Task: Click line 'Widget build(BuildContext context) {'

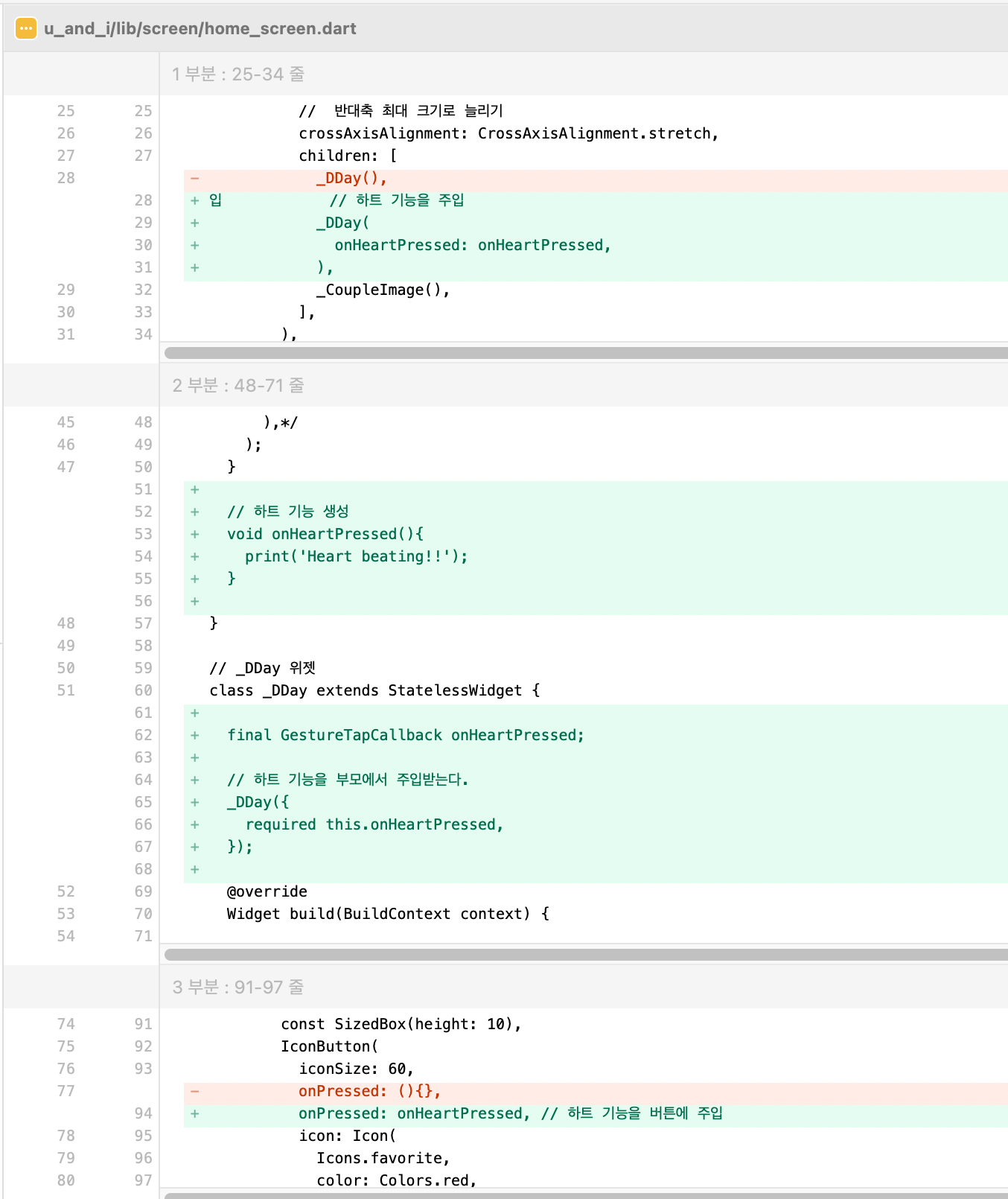Action: pos(388,914)
